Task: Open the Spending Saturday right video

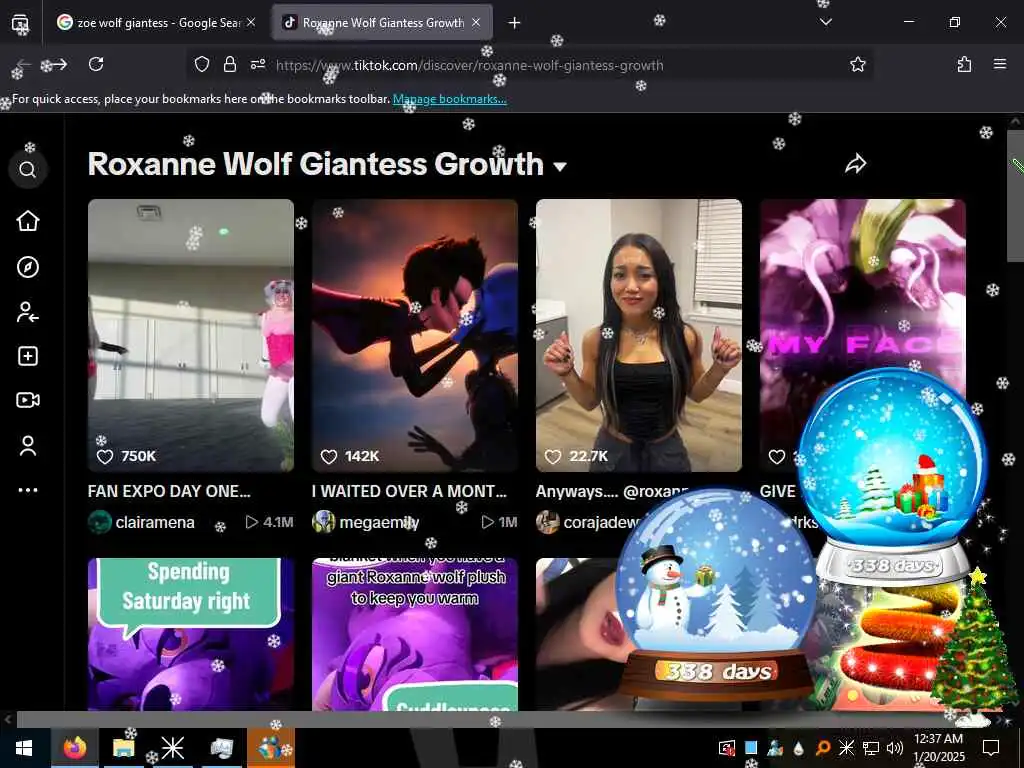Action: click(191, 634)
